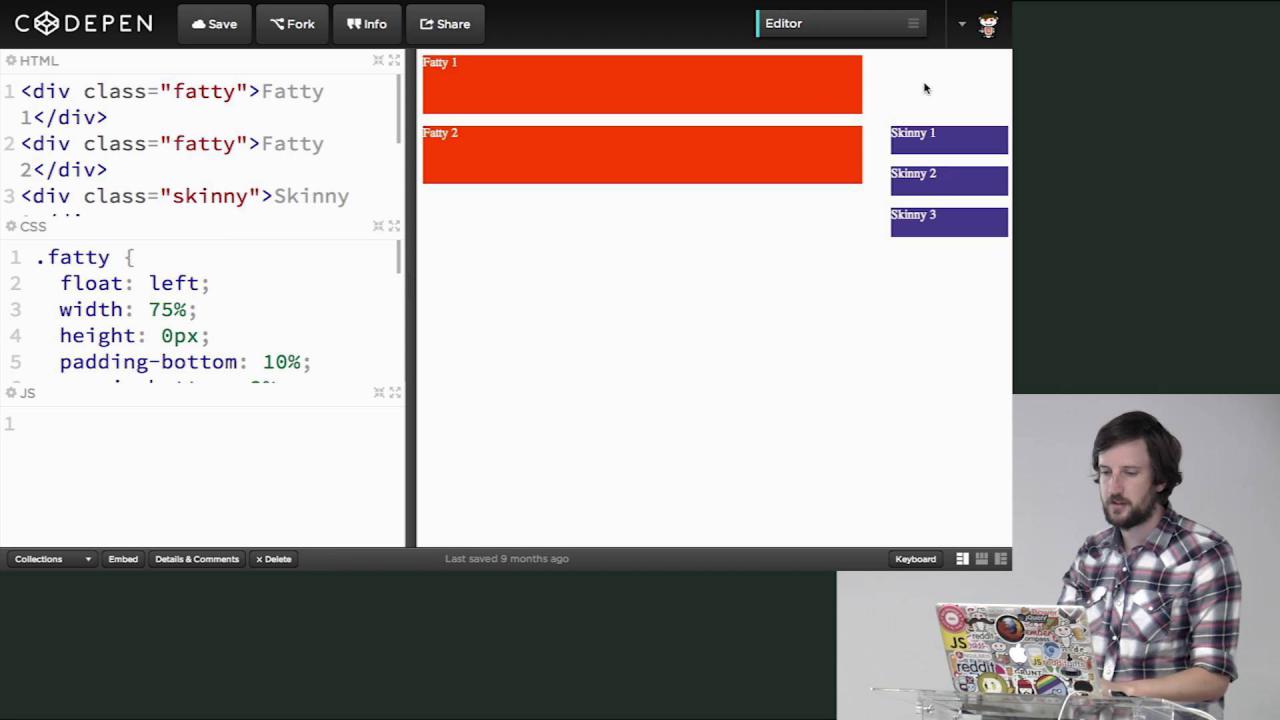Click the Fork button
The width and height of the screenshot is (1280, 720).
[x=292, y=24]
